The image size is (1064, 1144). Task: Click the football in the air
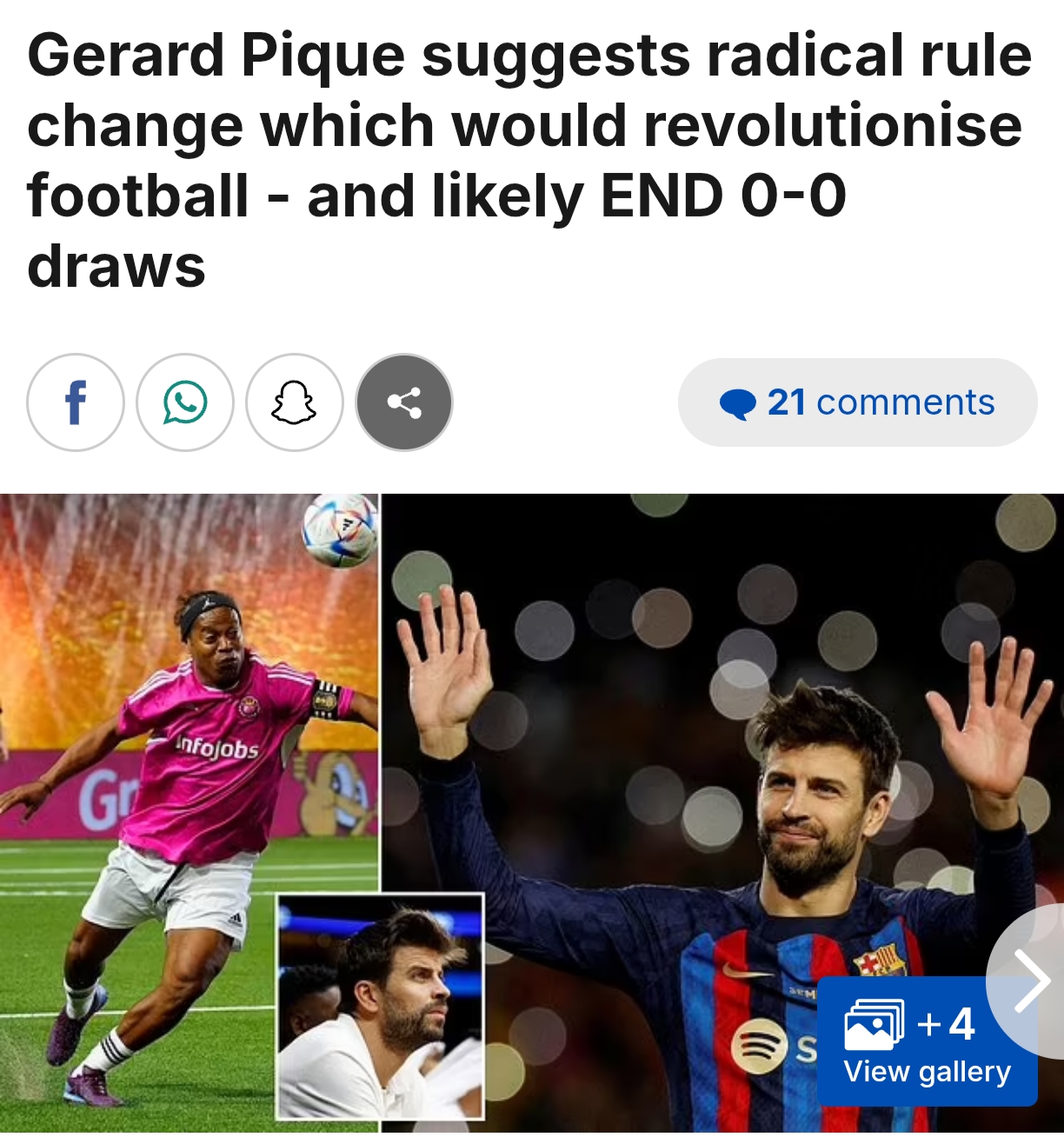[x=340, y=530]
